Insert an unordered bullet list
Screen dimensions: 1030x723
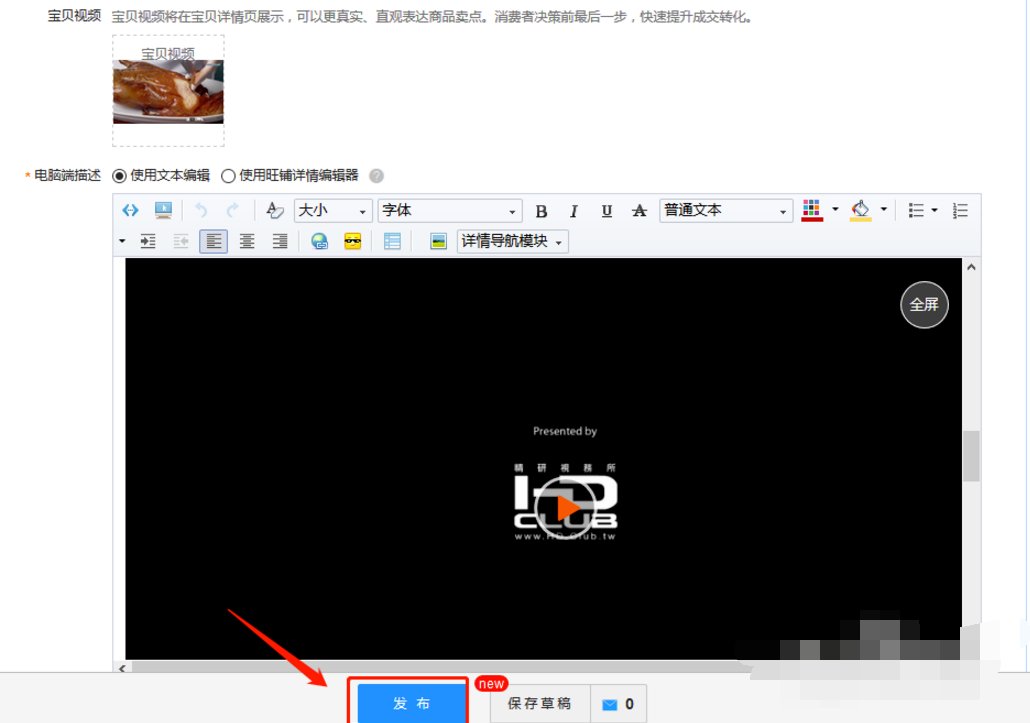pos(916,210)
